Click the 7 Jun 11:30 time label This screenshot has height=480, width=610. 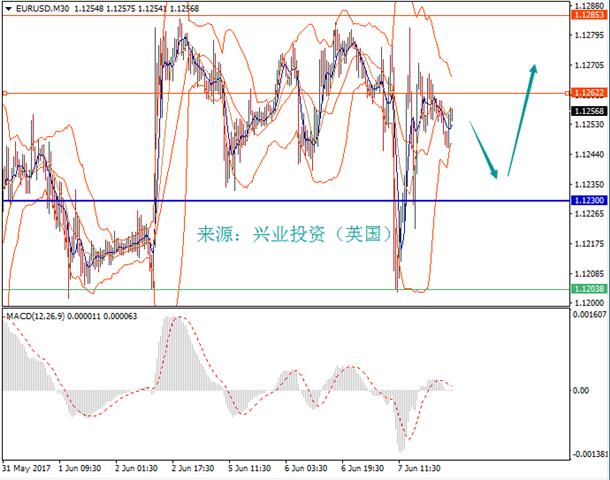pos(419,468)
